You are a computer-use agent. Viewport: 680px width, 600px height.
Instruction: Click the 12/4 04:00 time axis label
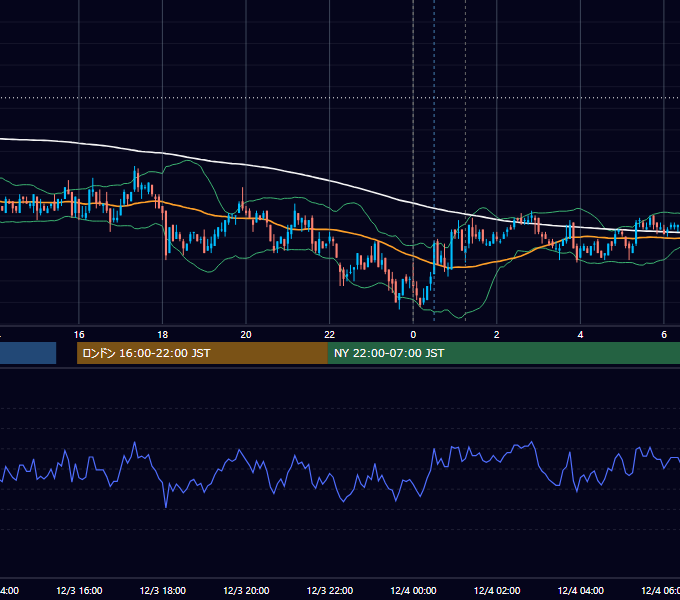coord(580,590)
